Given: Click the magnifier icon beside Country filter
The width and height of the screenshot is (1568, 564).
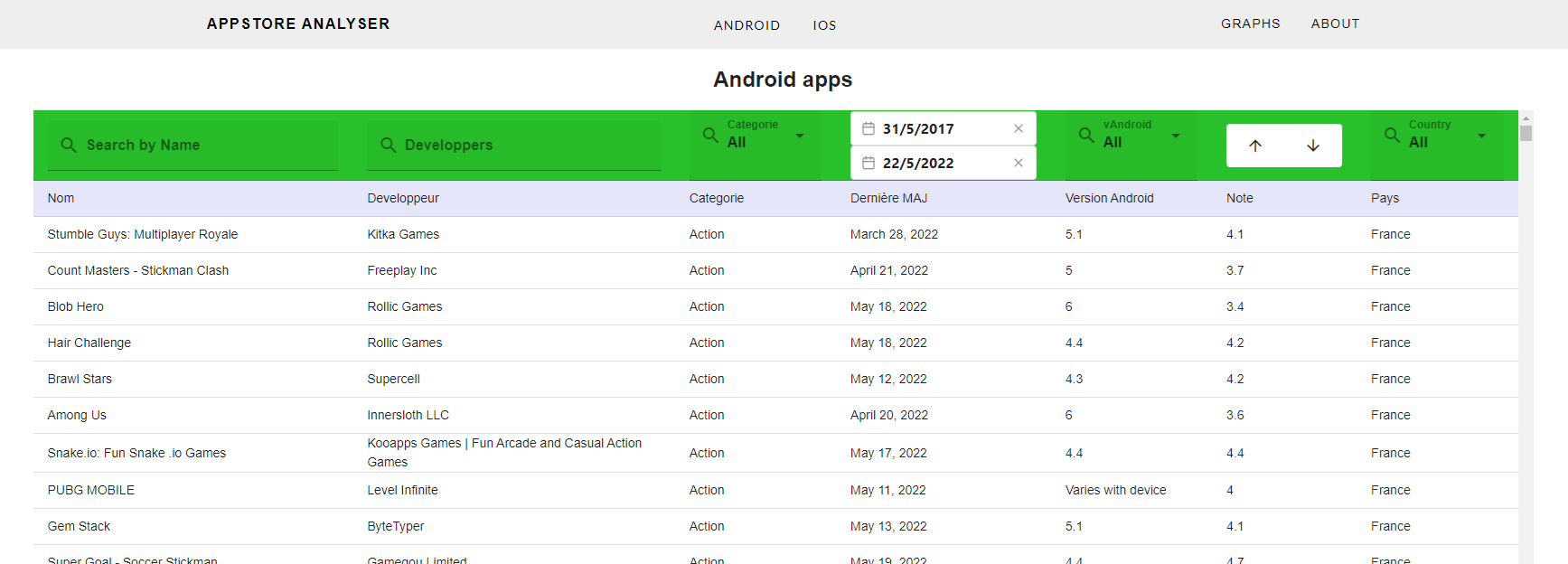Looking at the screenshot, I should point(1393,135).
